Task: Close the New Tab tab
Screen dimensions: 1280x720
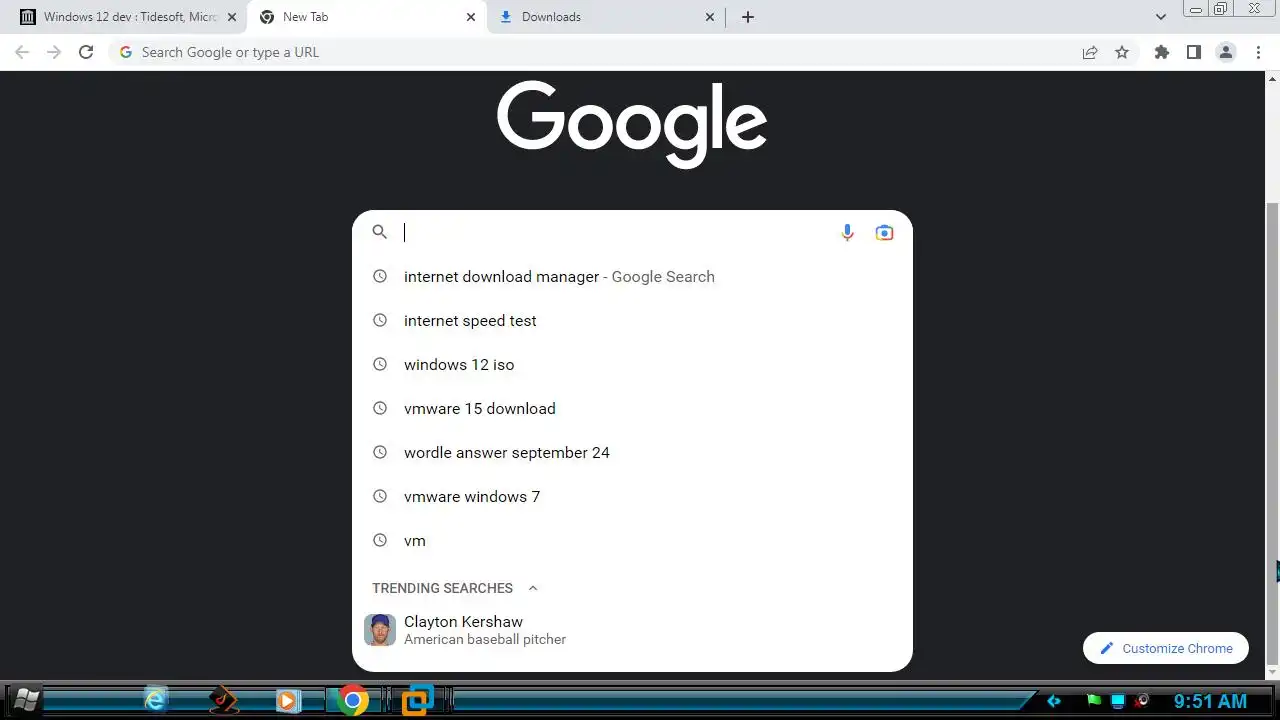Action: pyautogui.click(x=471, y=17)
